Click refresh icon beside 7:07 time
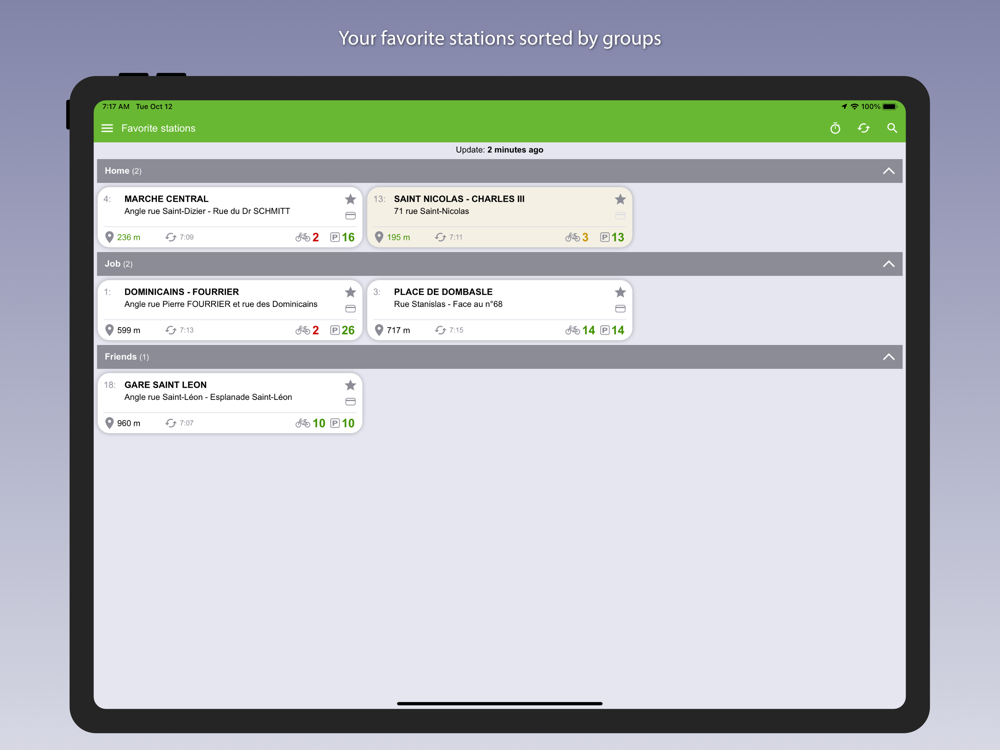Viewport: 1000px width, 750px height. (x=170, y=423)
